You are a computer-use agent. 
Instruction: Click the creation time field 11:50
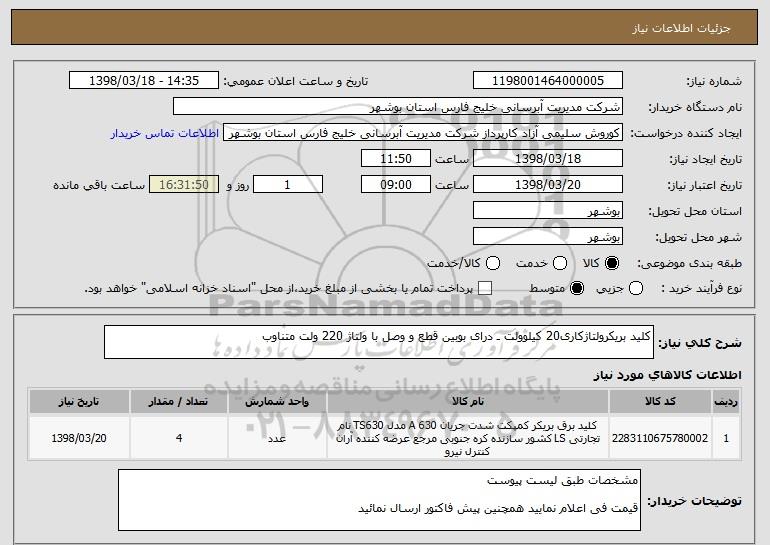[x=396, y=159]
